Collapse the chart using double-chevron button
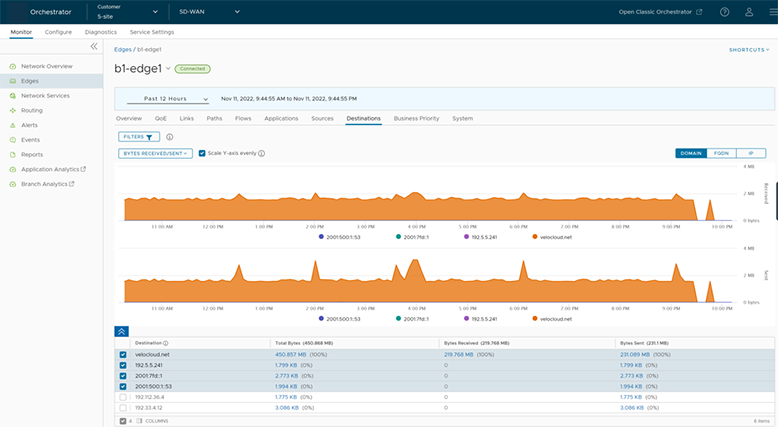778x427 pixels. [x=122, y=330]
